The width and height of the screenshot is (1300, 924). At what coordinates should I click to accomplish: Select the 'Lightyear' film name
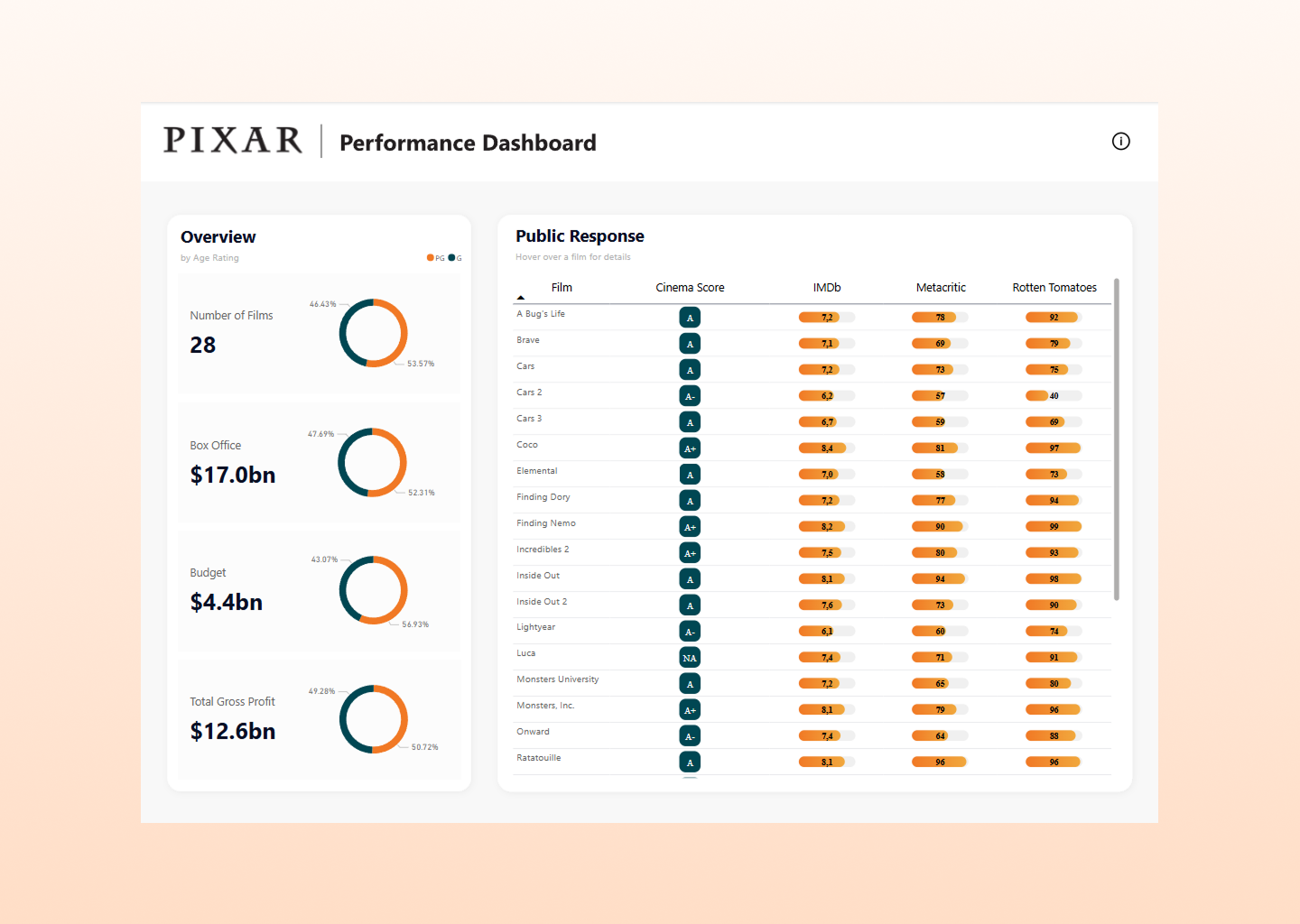click(536, 627)
